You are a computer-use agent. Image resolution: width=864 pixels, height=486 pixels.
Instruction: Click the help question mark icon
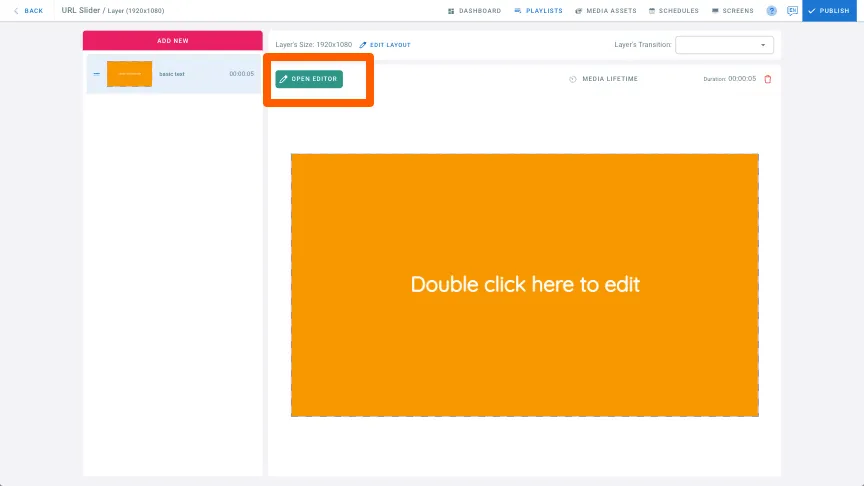click(x=771, y=11)
